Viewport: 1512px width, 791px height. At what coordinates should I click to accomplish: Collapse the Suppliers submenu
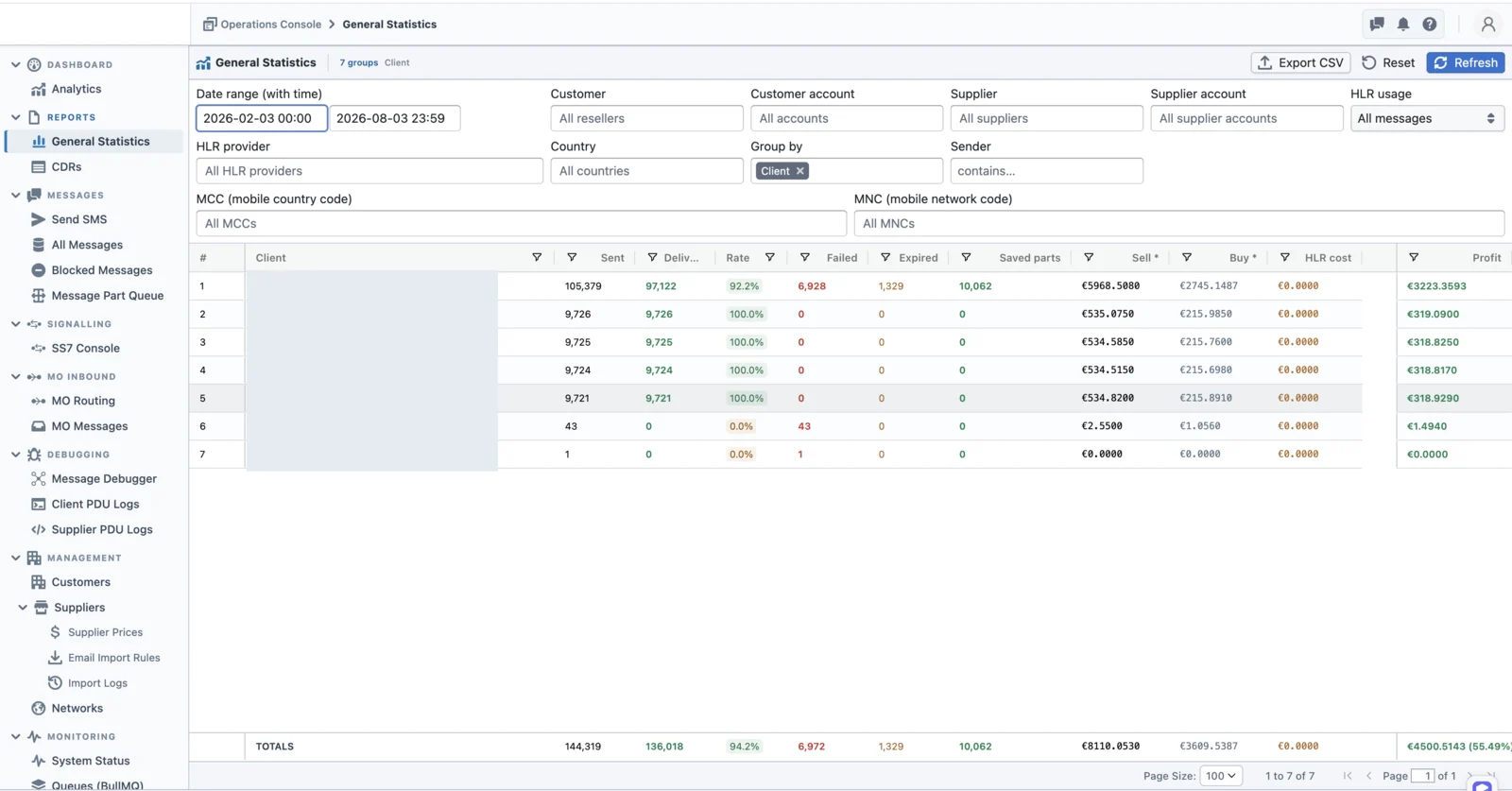[x=24, y=608]
